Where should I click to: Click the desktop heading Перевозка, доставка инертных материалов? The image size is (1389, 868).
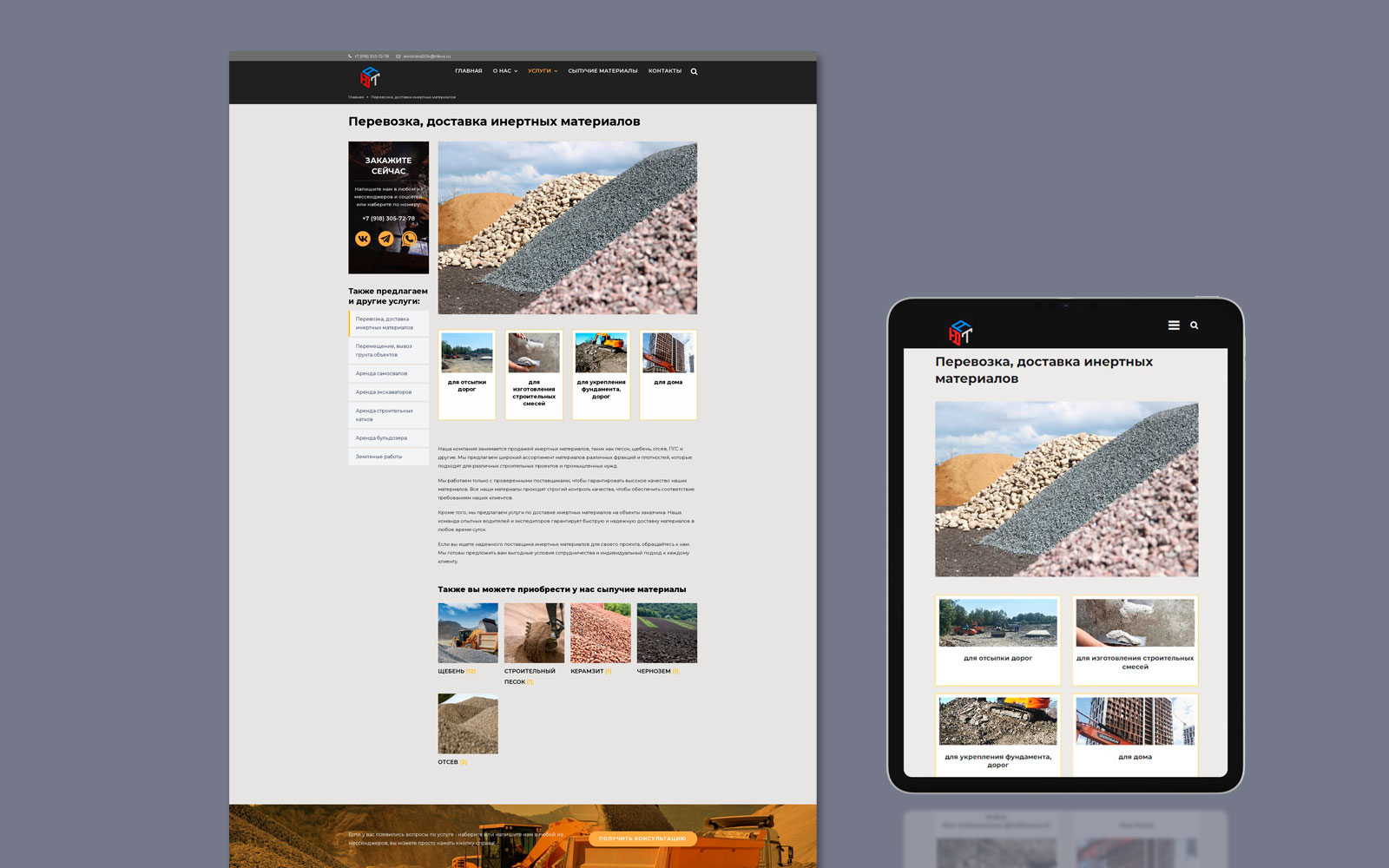point(494,122)
